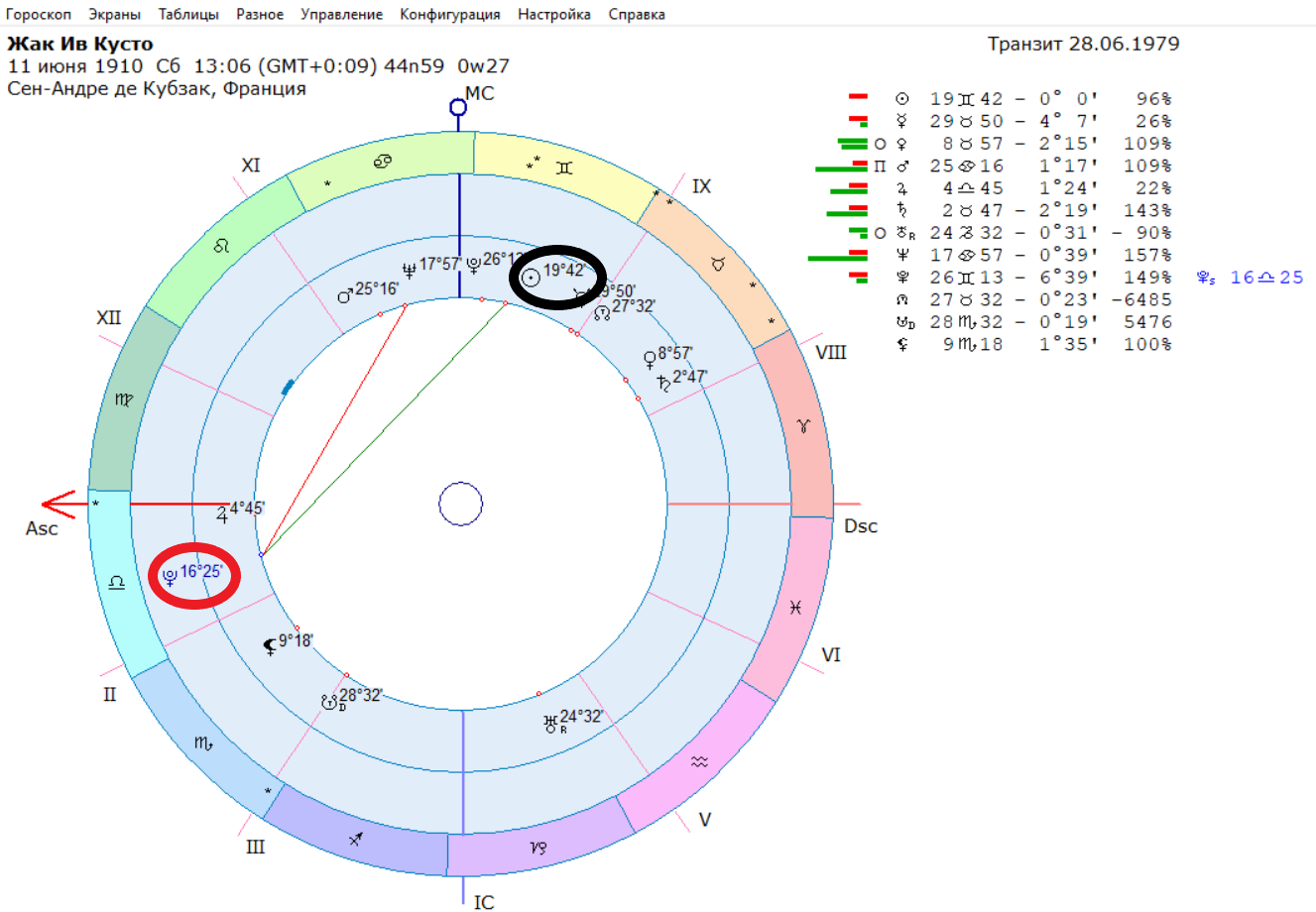Open the Гороскоп menu
1316x912 pixels.
click(x=39, y=14)
